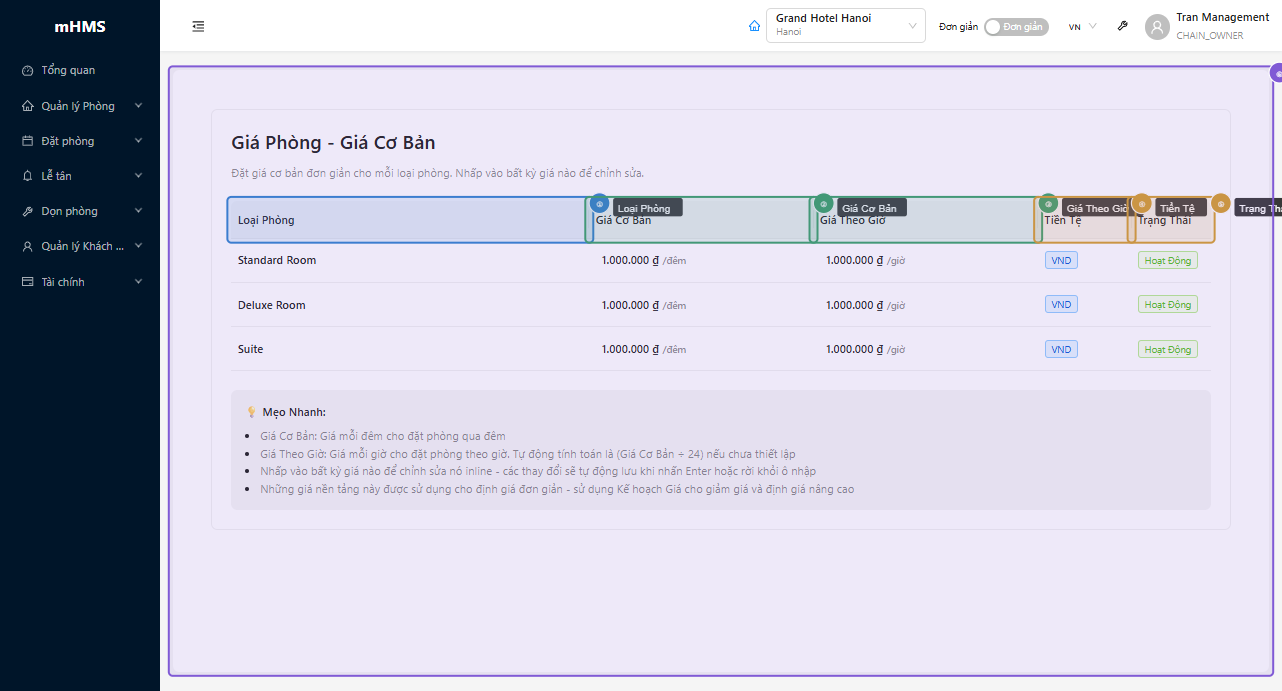Click the Suite row's Hoạt Động status tag

click(x=1167, y=349)
